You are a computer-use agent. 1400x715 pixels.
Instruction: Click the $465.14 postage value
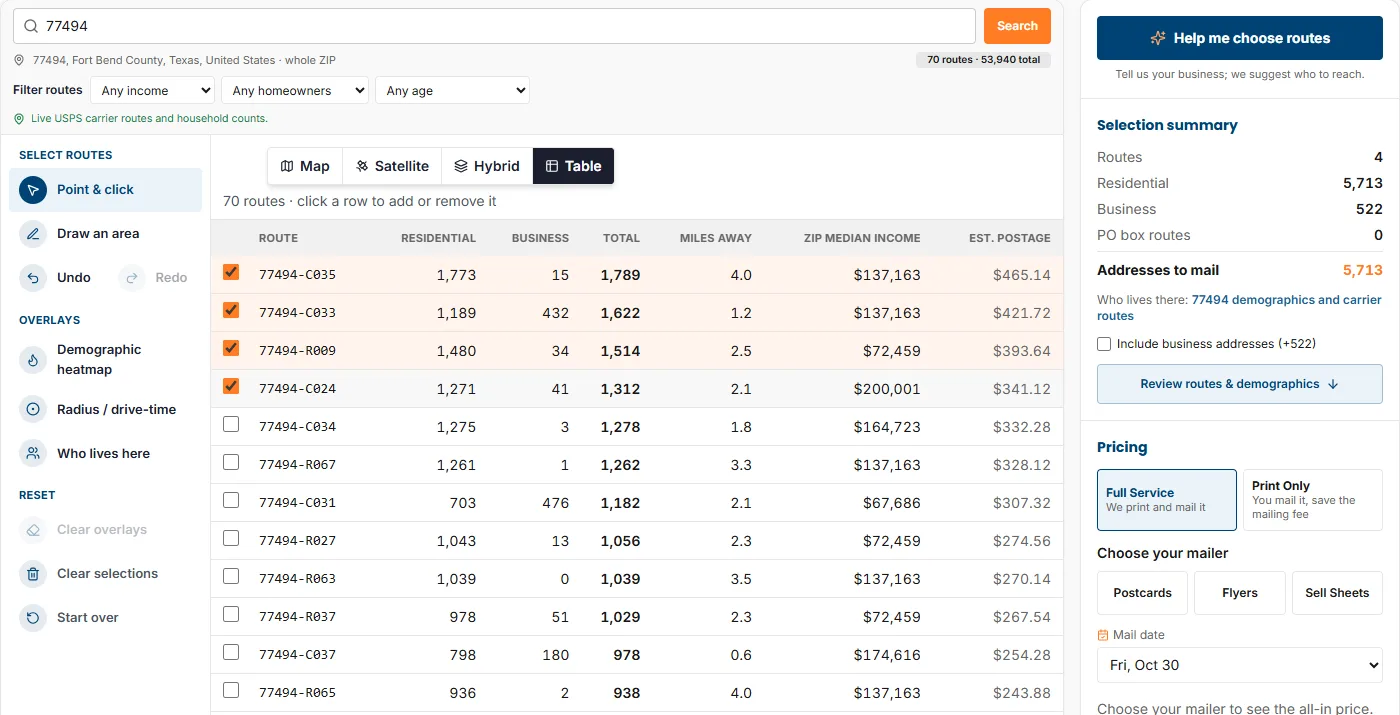[x=1022, y=275]
